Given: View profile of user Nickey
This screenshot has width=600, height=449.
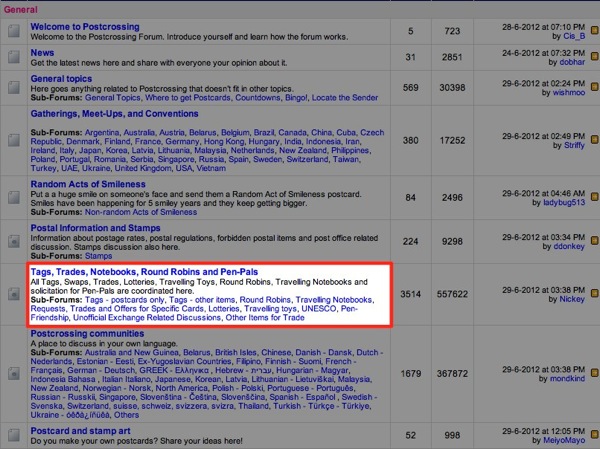Looking at the screenshot, I should (x=572, y=299).
